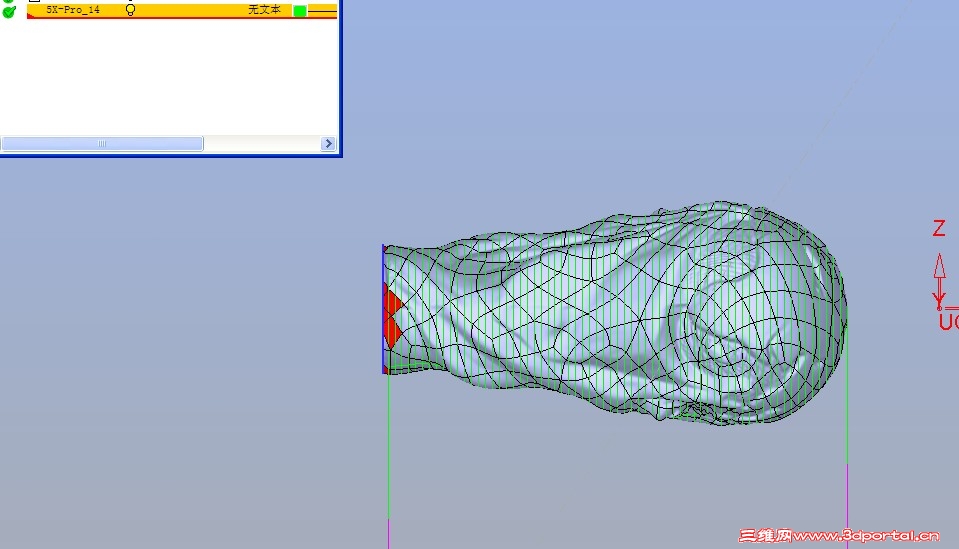Image resolution: width=959 pixels, height=549 pixels.
Task: Click the red UCS axis arrow icon
Action: click(939, 282)
